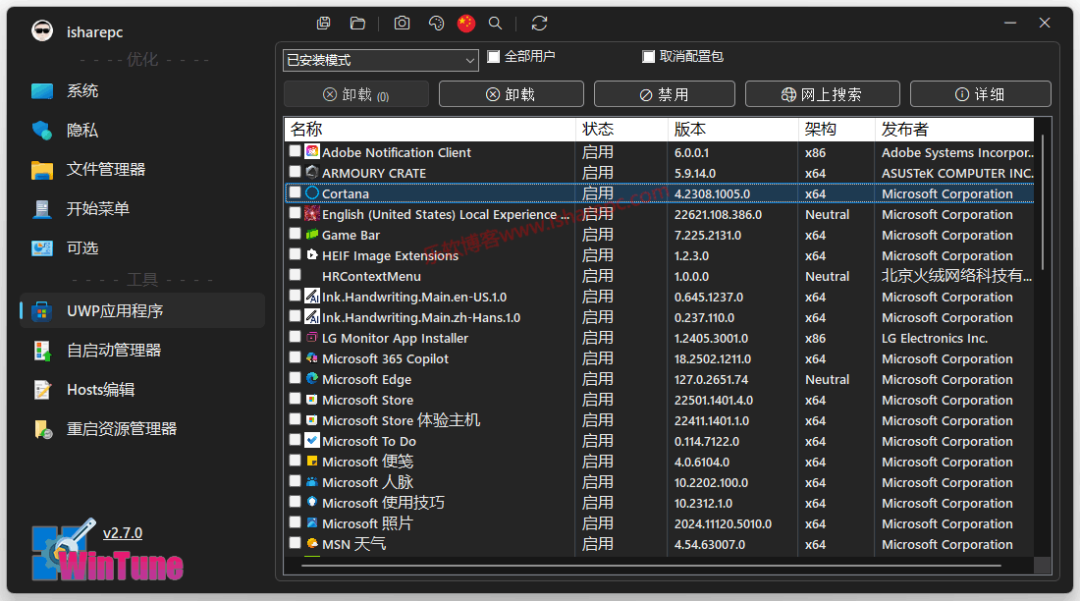The image size is (1080, 601).
Task: Click the refresh icon in the toolbar
Action: click(x=539, y=23)
